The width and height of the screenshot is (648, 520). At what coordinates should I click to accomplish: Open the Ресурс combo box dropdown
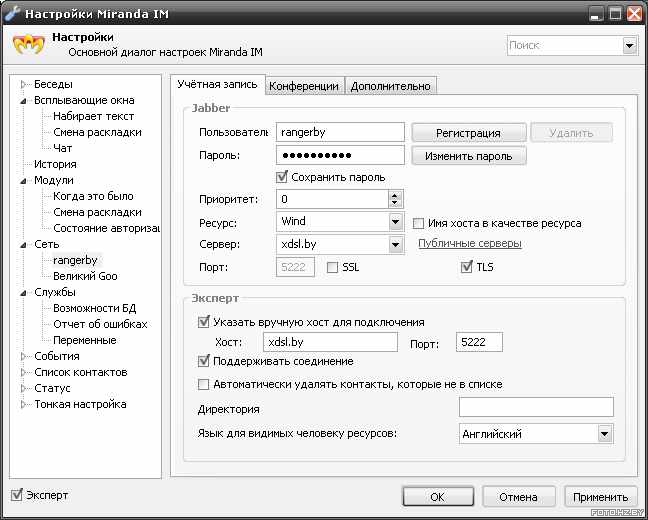click(395, 222)
